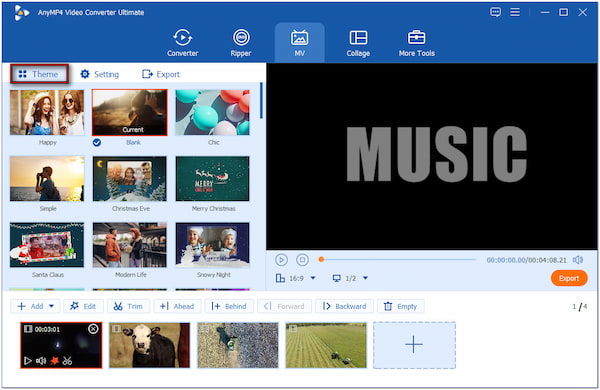Switch to the Theme sub-tab
600x390 pixels.
(x=39, y=74)
